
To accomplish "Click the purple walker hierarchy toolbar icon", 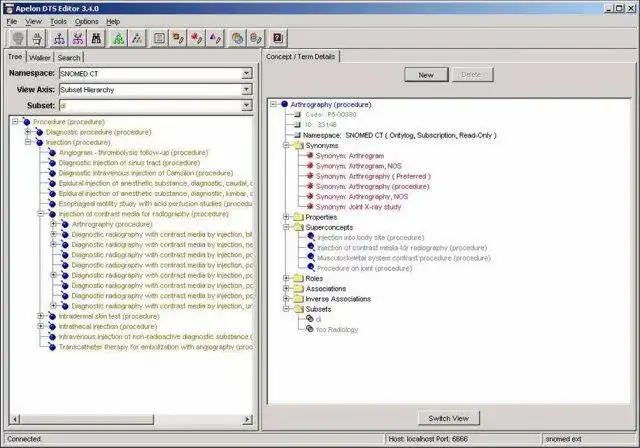I will click(x=78, y=38).
